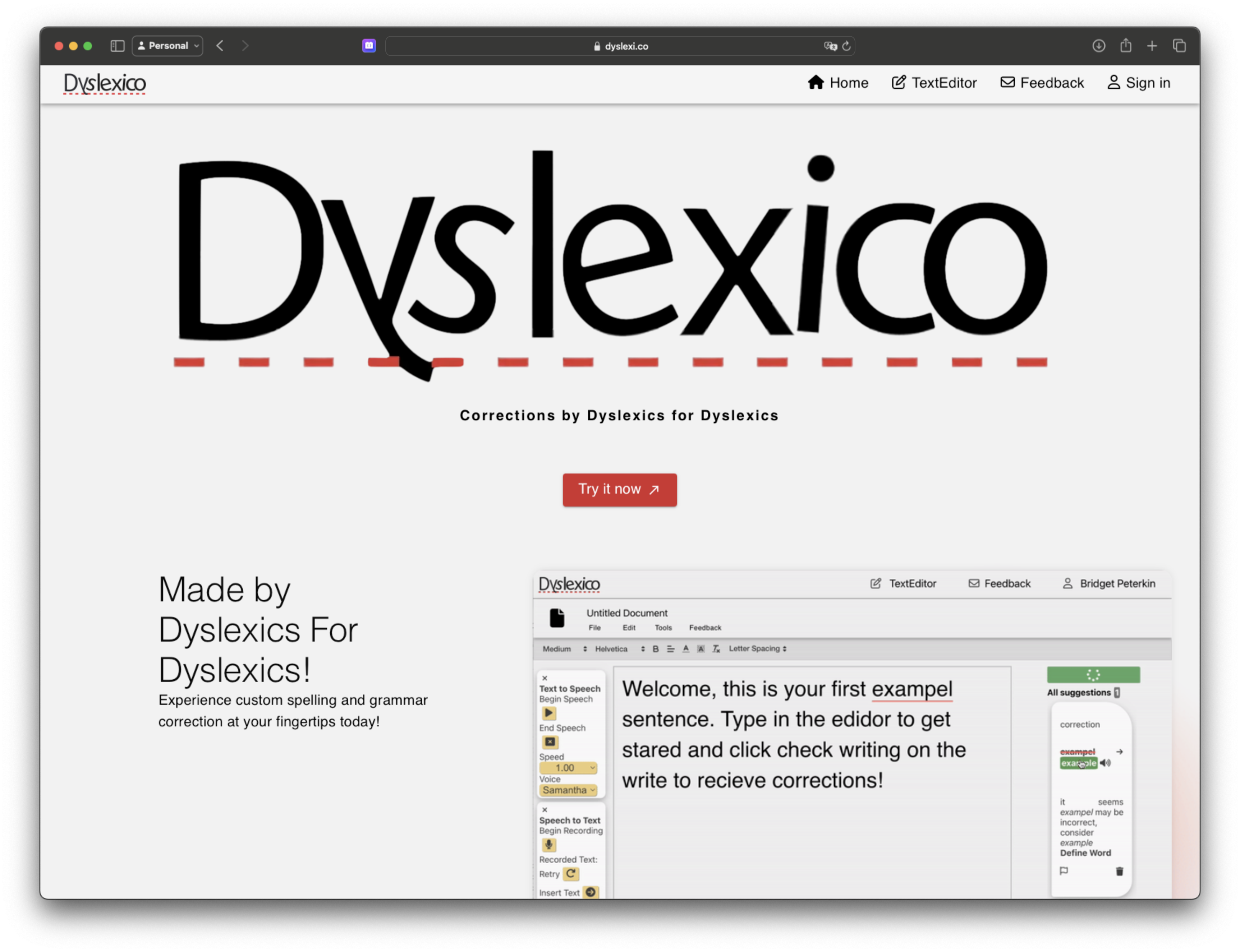Click the green "example" suggestion in preview

coord(1078,763)
